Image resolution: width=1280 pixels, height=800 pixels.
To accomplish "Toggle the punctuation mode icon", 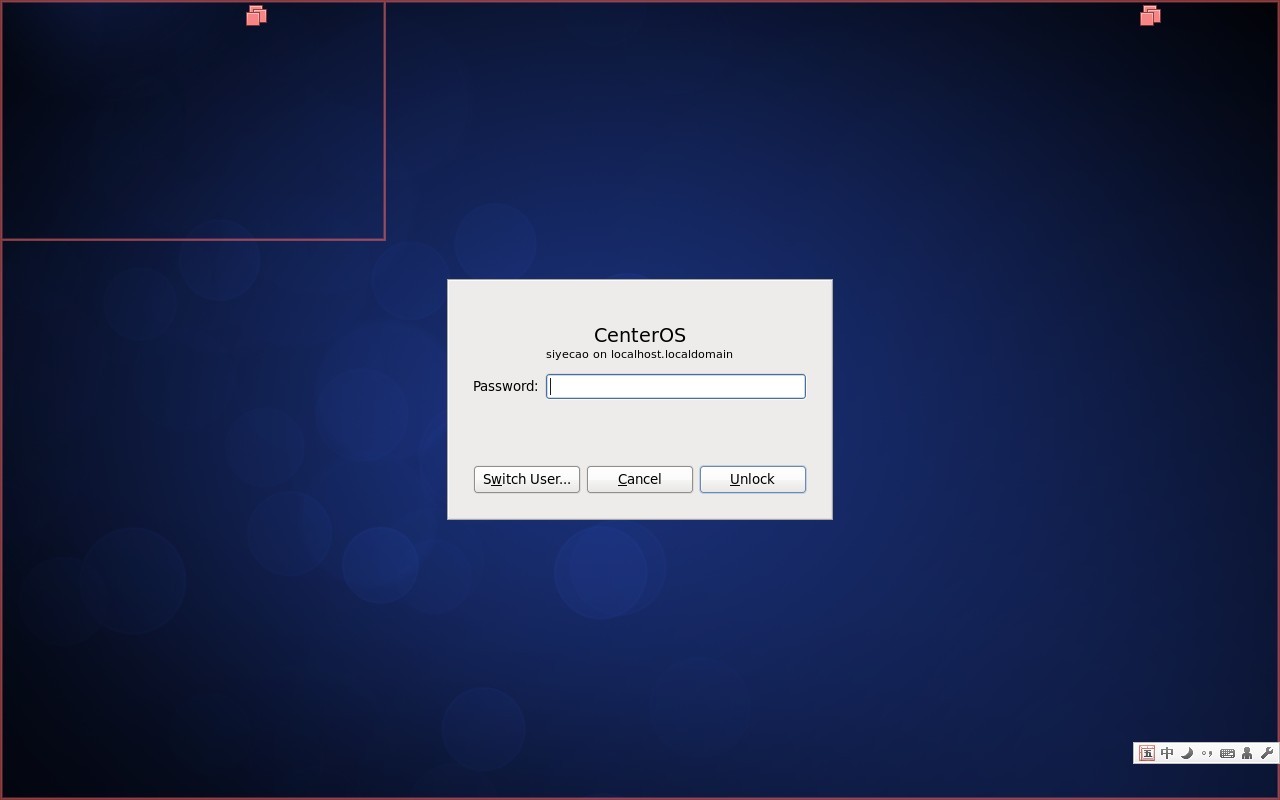I will pyautogui.click(x=1207, y=753).
